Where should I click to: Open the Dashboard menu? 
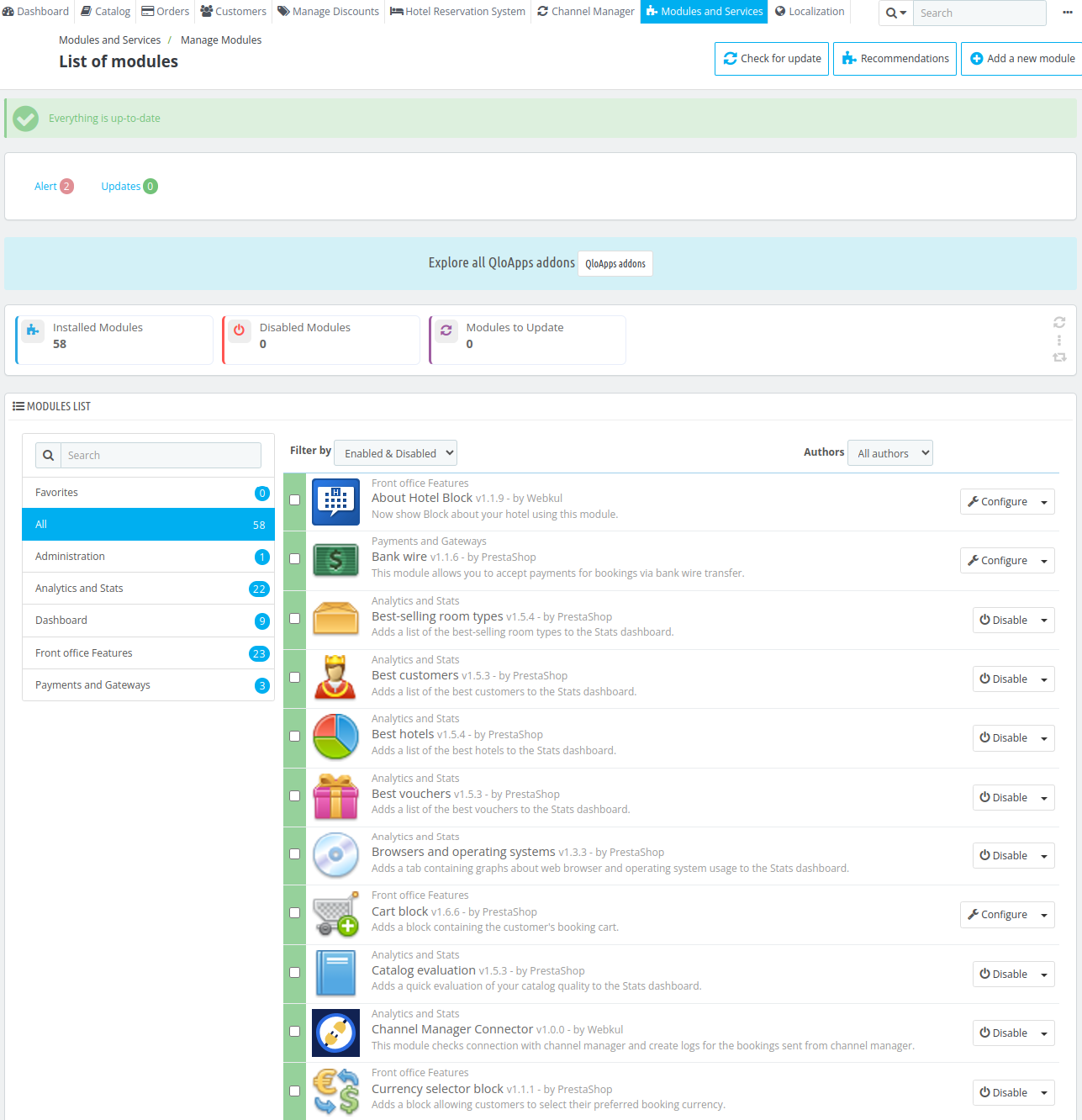click(36, 12)
